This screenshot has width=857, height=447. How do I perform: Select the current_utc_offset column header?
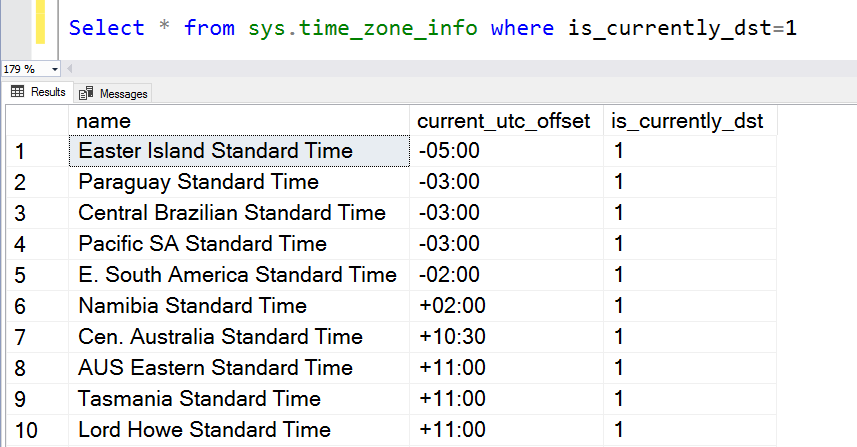point(506,121)
